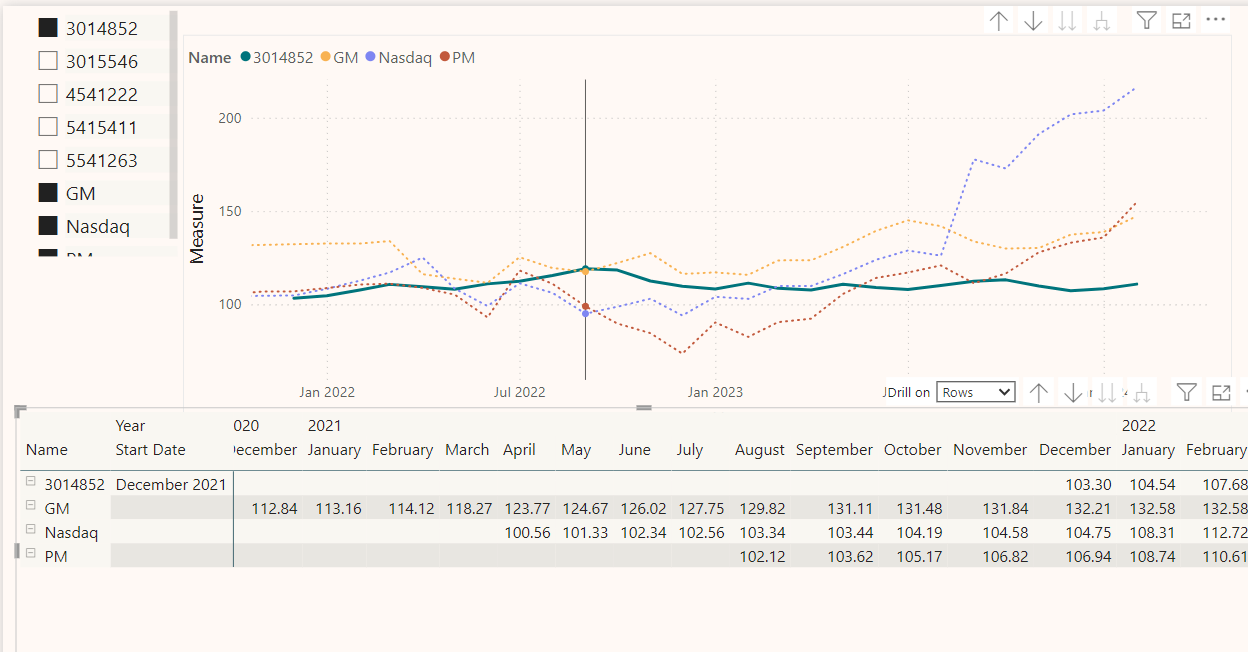The height and width of the screenshot is (652, 1248).
Task: Click the Nasdaq label in the slicer list
Action: [98, 226]
